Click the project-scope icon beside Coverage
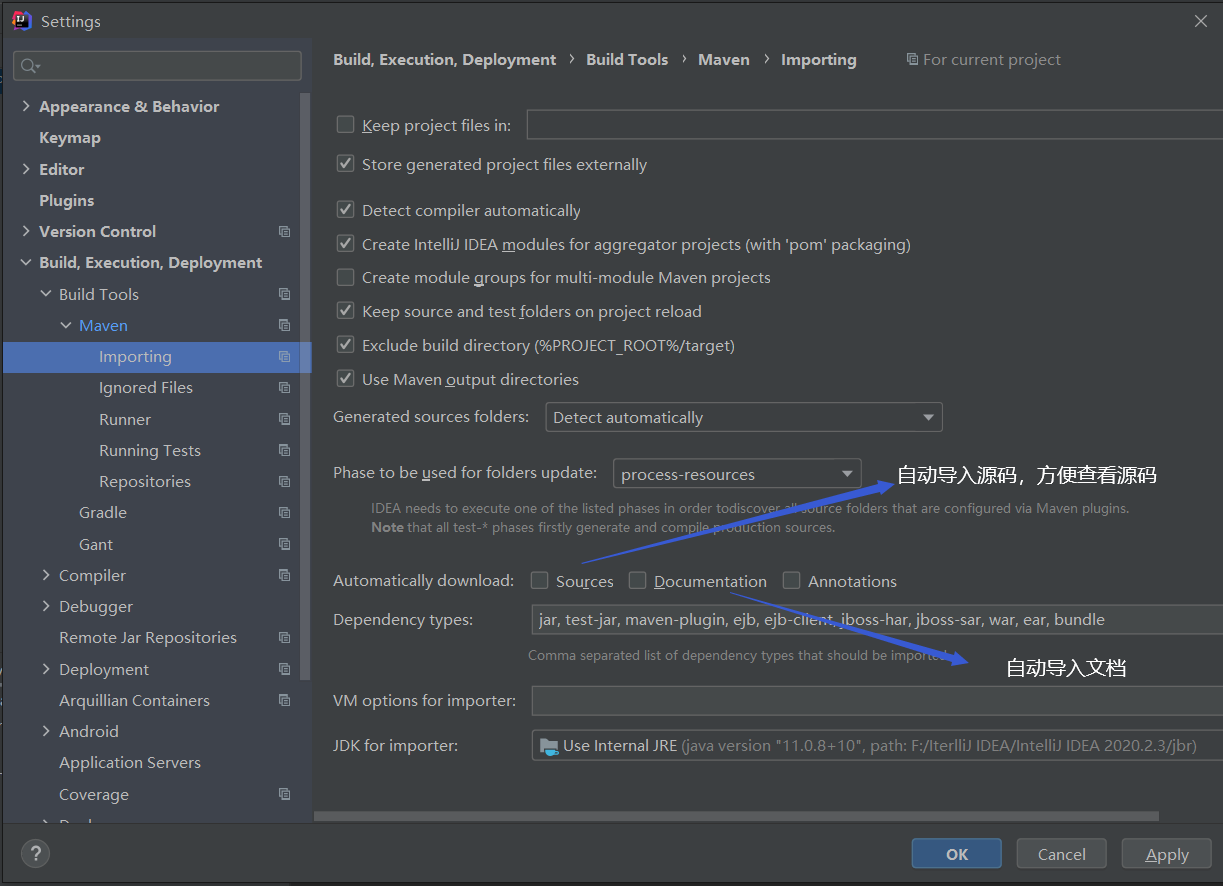The height and width of the screenshot is (886, 1223). point(285,795)
